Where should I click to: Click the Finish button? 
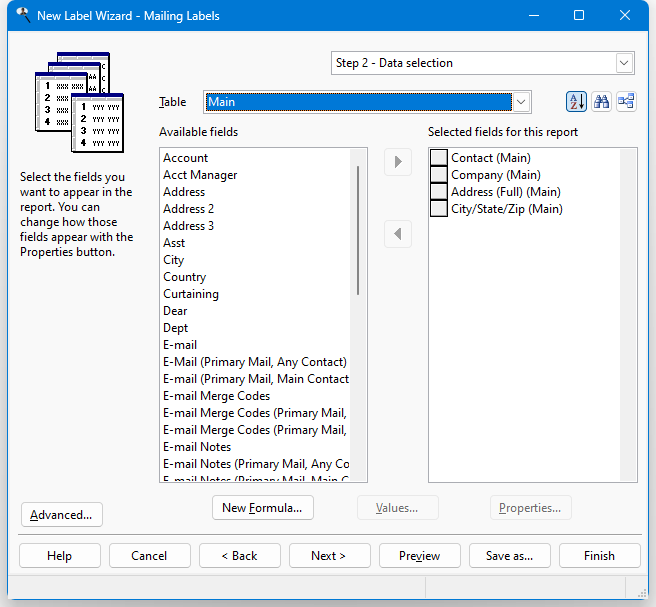tap(599, 556)
